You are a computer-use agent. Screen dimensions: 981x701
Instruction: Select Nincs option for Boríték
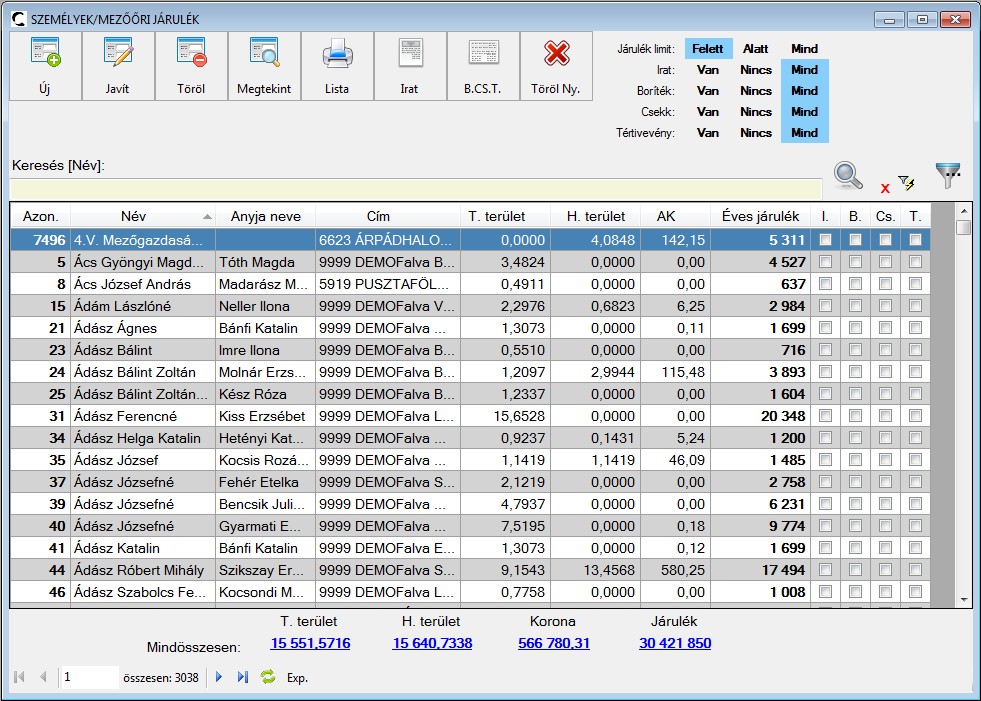756,91
